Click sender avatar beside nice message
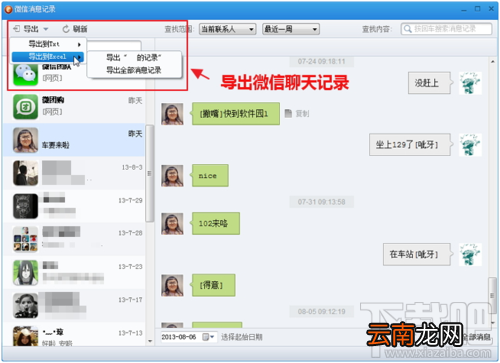Viewport: 500px width, 363px height. pos(172,175)
